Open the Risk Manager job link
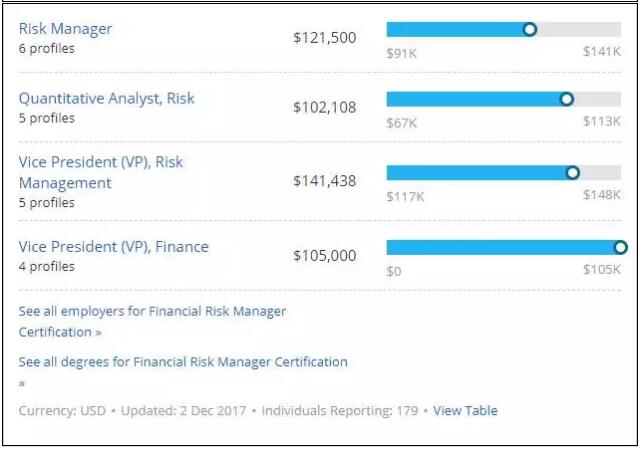The width and height of the screenshot is (640, 449). point(65,29)
